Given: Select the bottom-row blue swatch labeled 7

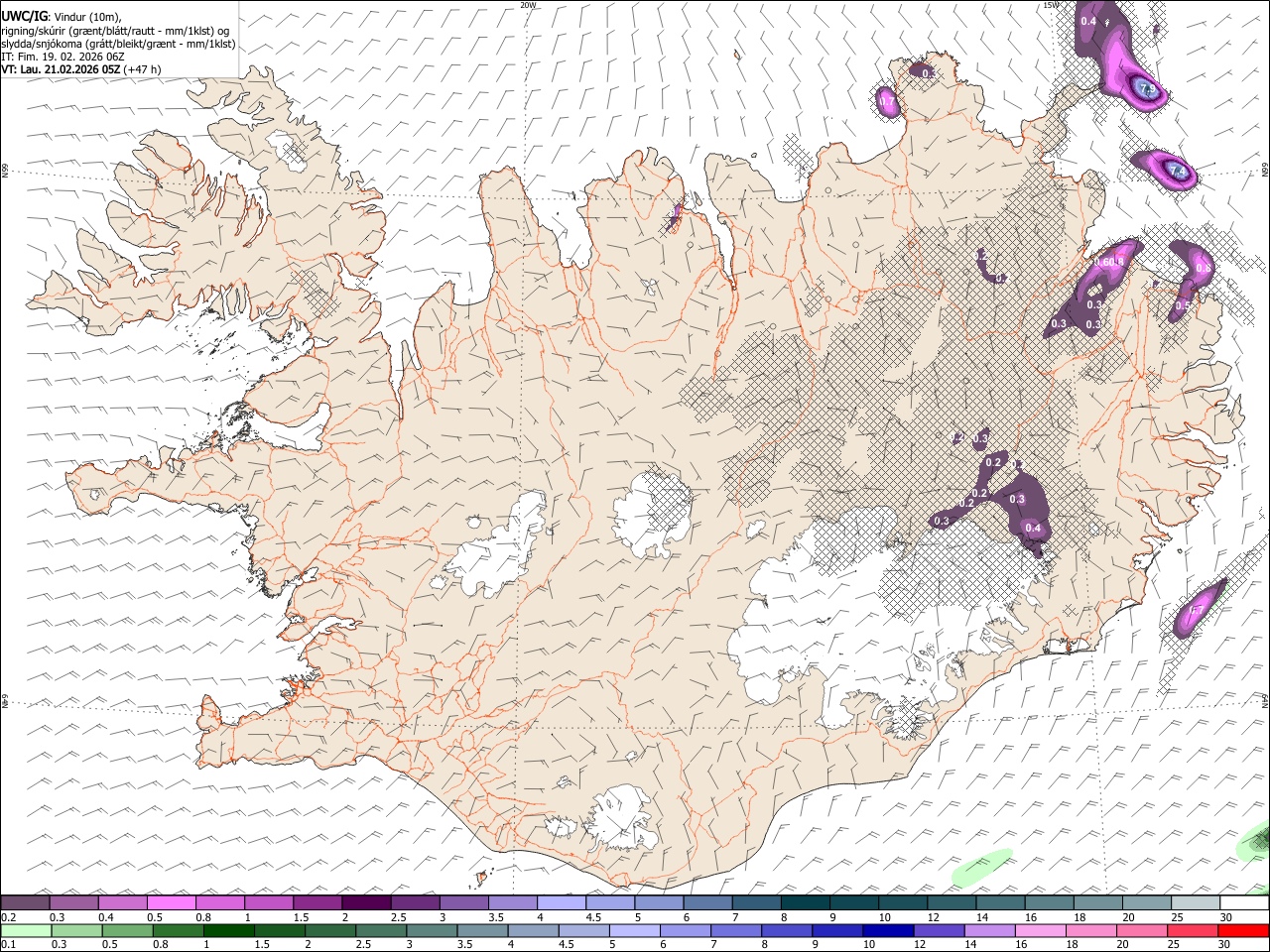Looking at the screenshot, I should 735,931.
